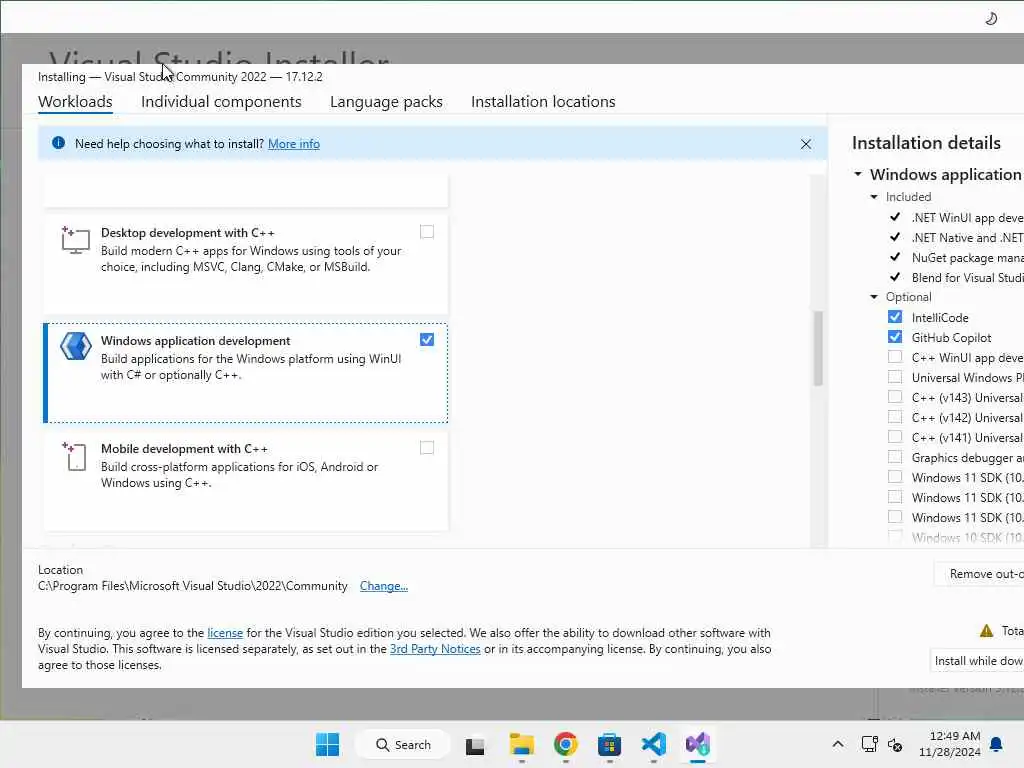Click the install location path text
1024x768 pixels.
193,586
